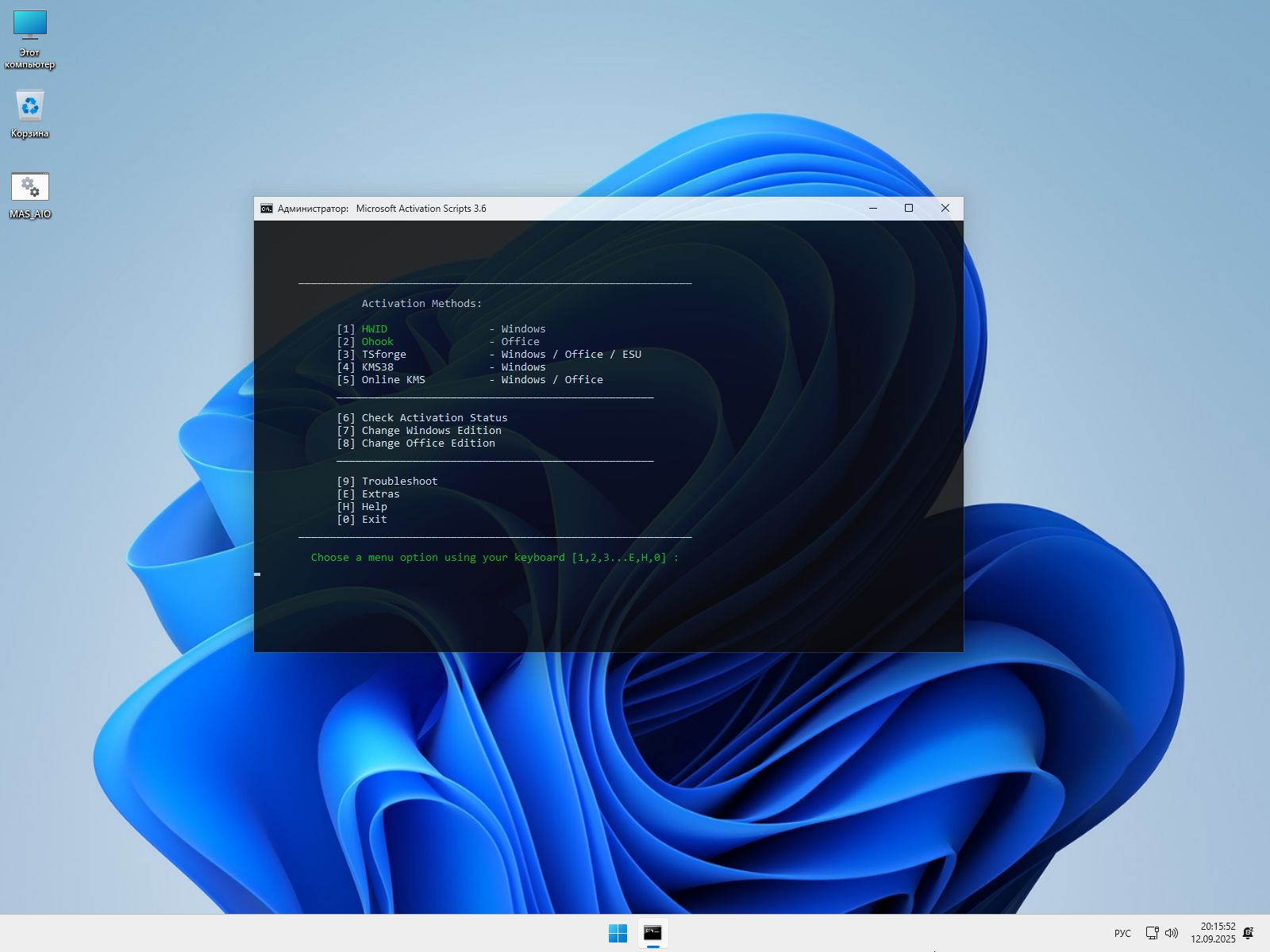
Task: Open the volume speaker tray icon
Action: 1172,933
